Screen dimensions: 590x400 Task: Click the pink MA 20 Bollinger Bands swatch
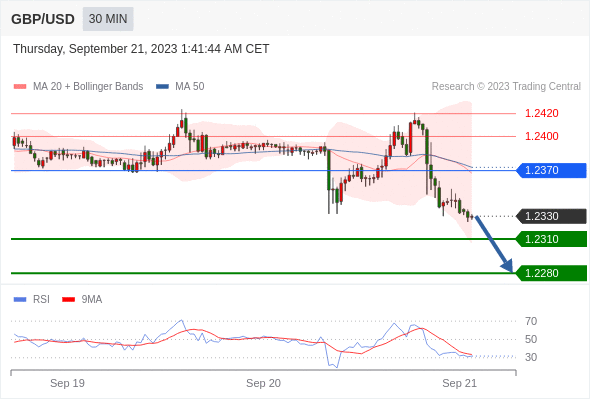(20, 87)
